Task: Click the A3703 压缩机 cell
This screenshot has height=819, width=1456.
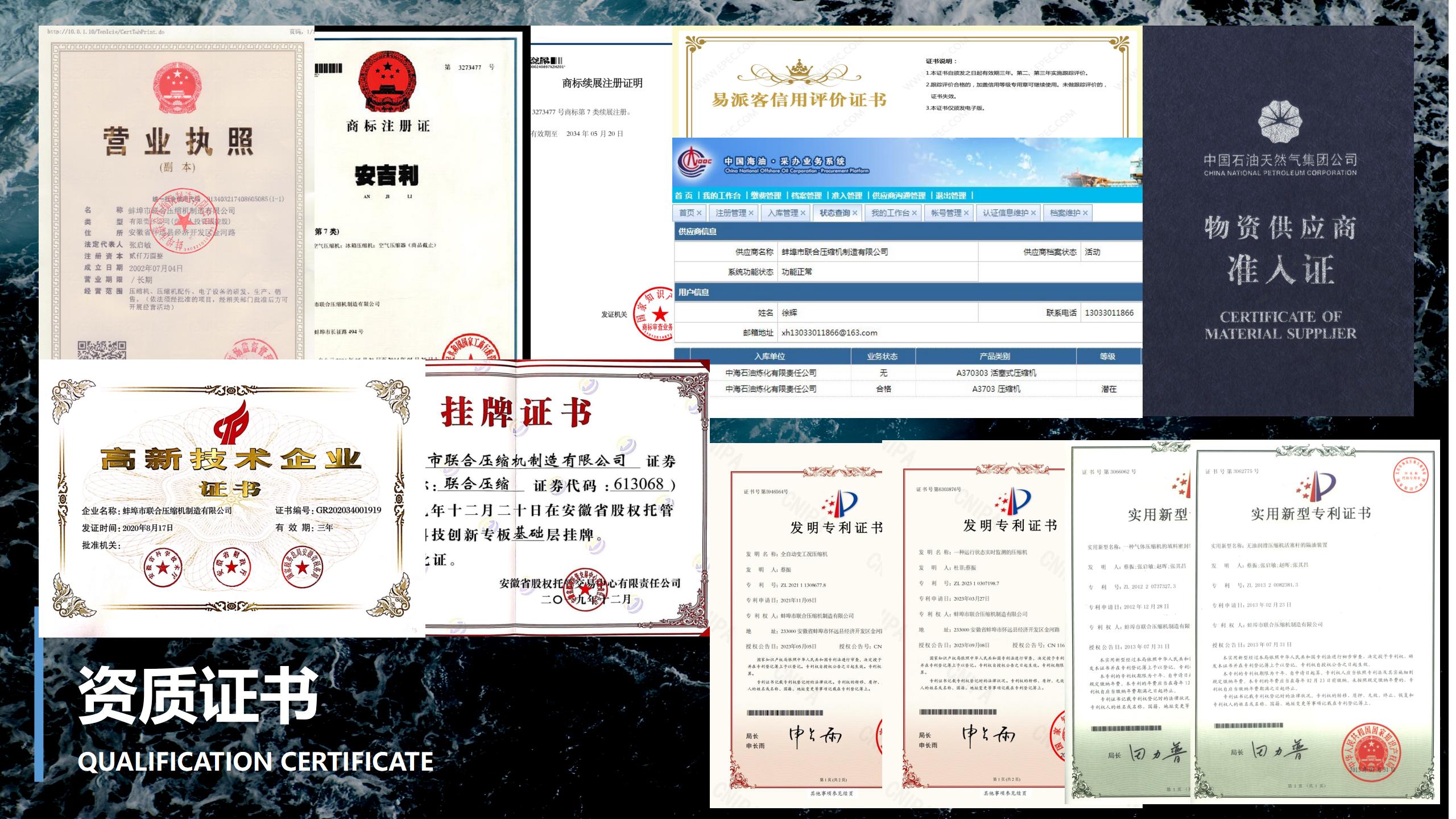Action: point(996,389)
